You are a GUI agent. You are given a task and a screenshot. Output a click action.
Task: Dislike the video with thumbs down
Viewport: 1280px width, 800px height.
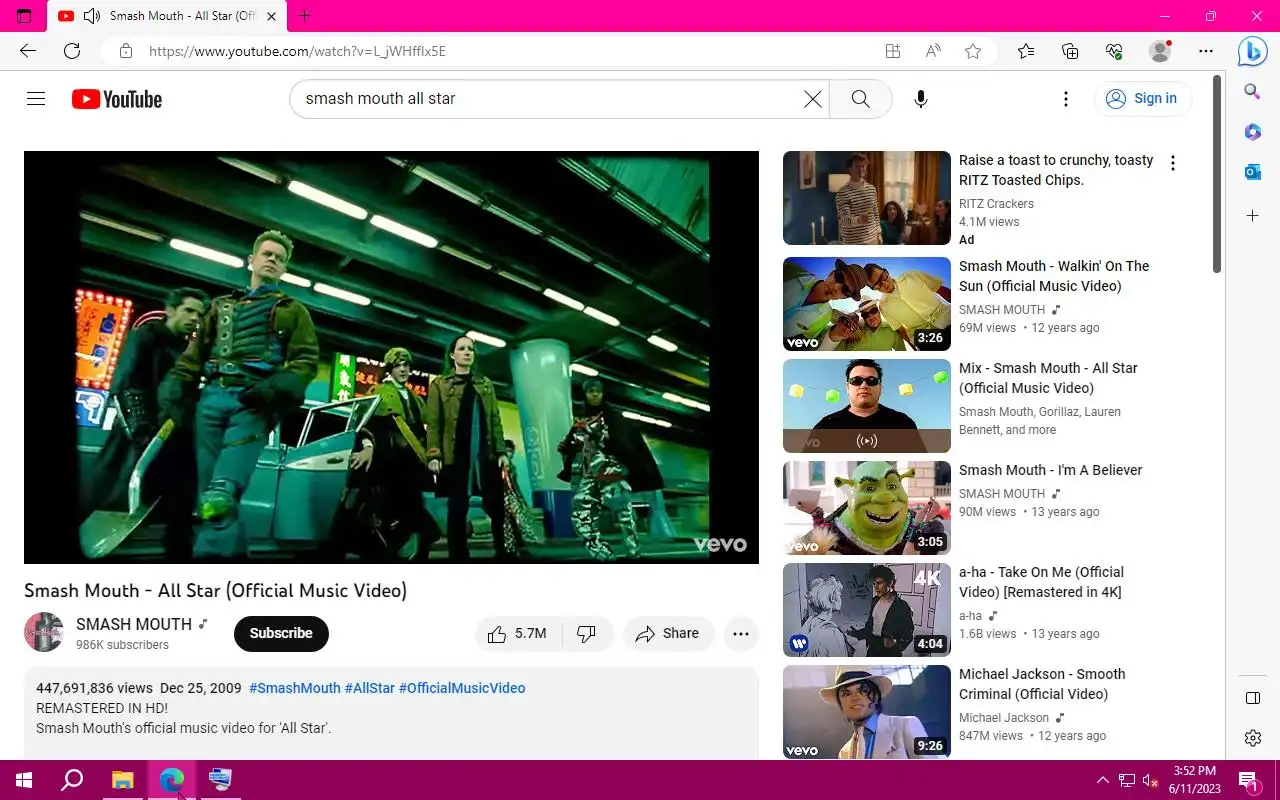click(587, 633)
